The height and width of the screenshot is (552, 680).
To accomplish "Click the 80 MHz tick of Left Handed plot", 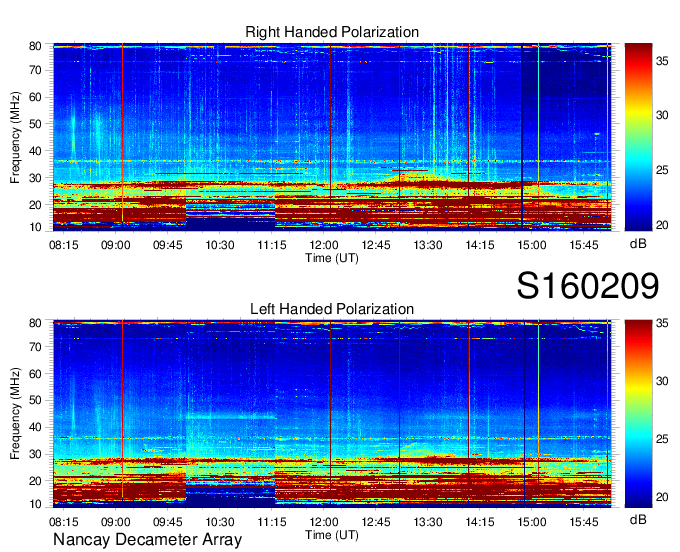I will (35, 323).
